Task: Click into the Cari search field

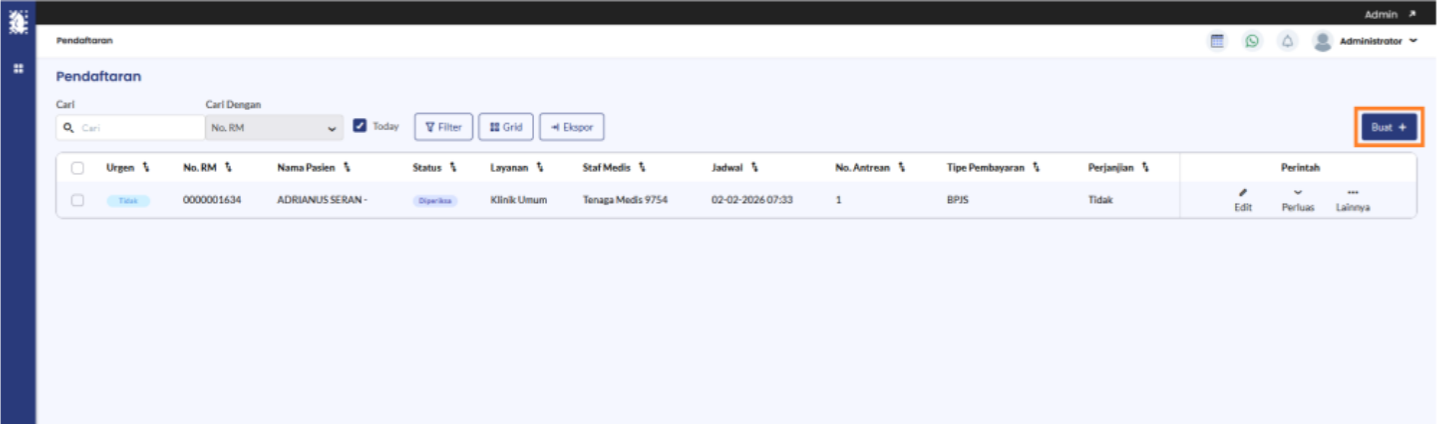Action: pyautogui.click(x=131, y=127)
